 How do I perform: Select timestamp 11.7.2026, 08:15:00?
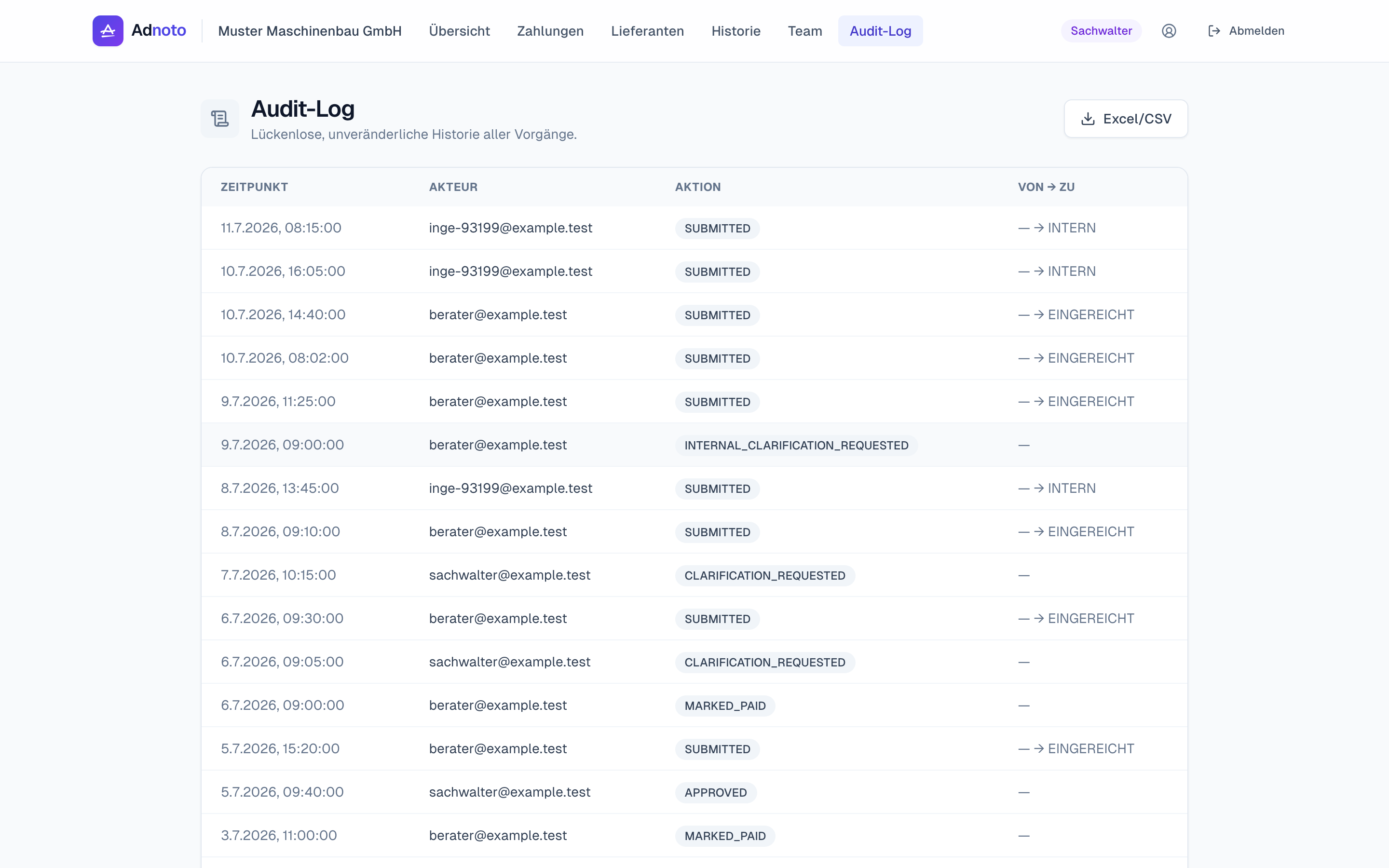tap(281, 228)
